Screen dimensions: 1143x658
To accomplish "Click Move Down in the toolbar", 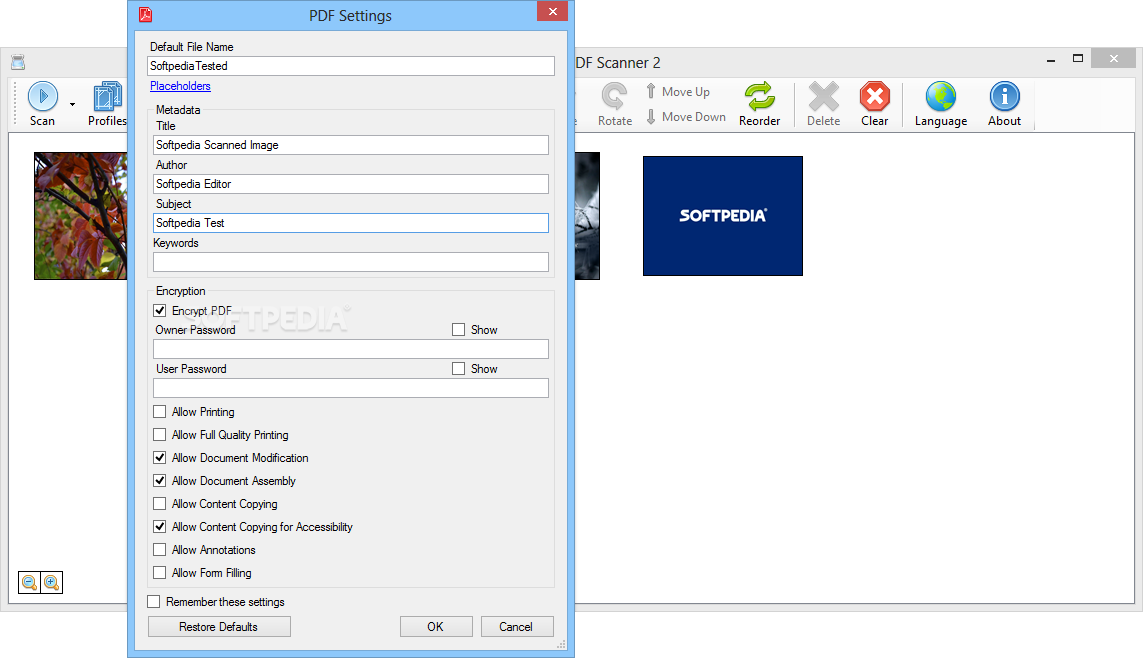I will pyautogui.click(x=685, y=117).
